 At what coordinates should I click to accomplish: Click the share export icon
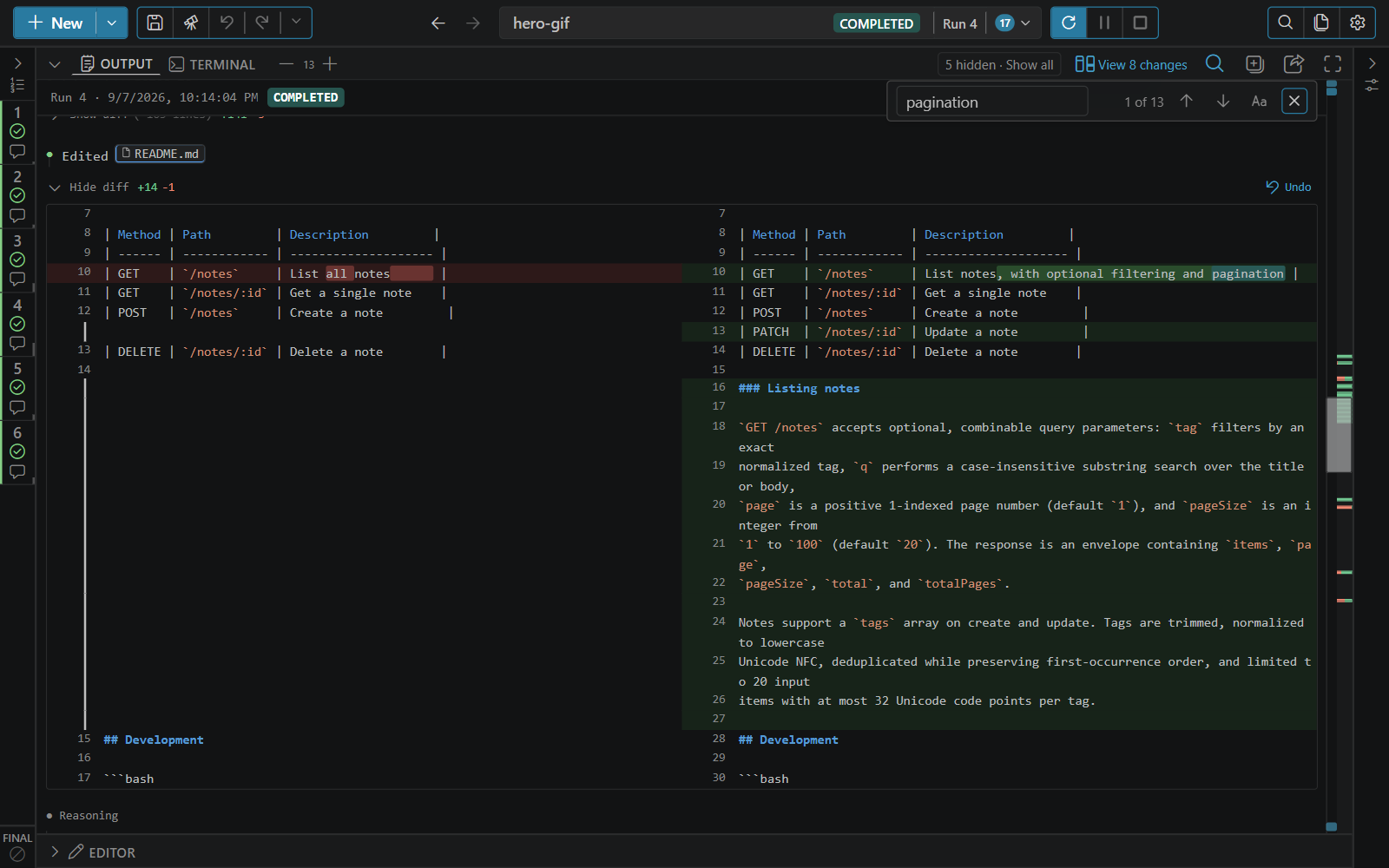(1294, 63)
